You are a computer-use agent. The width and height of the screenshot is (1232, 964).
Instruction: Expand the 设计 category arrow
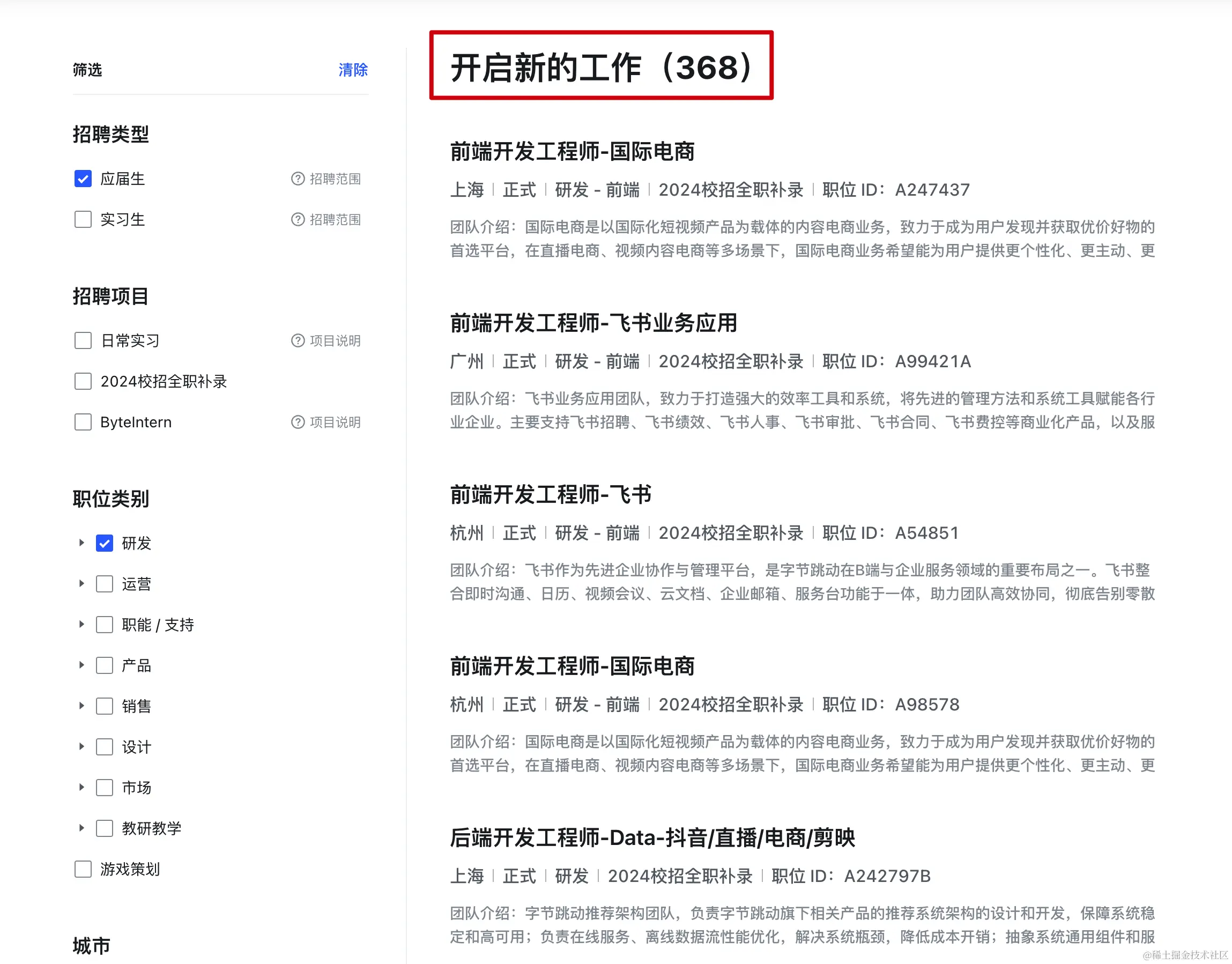click(81, 747)
